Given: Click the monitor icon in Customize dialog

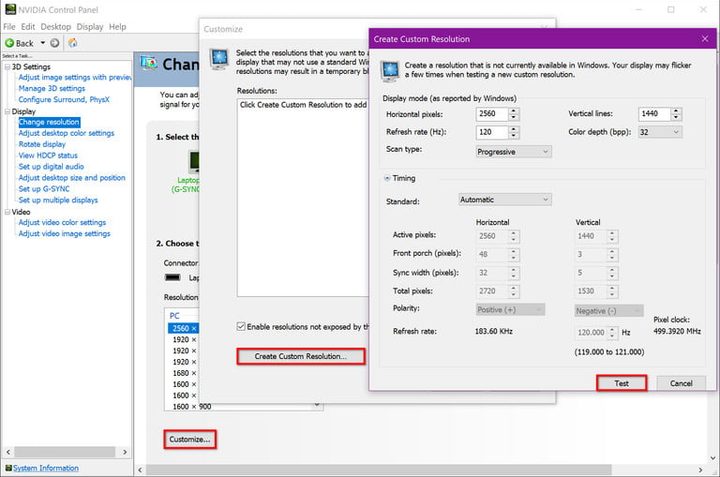Looking at the screenshot, I should click(x=219, y=59).
